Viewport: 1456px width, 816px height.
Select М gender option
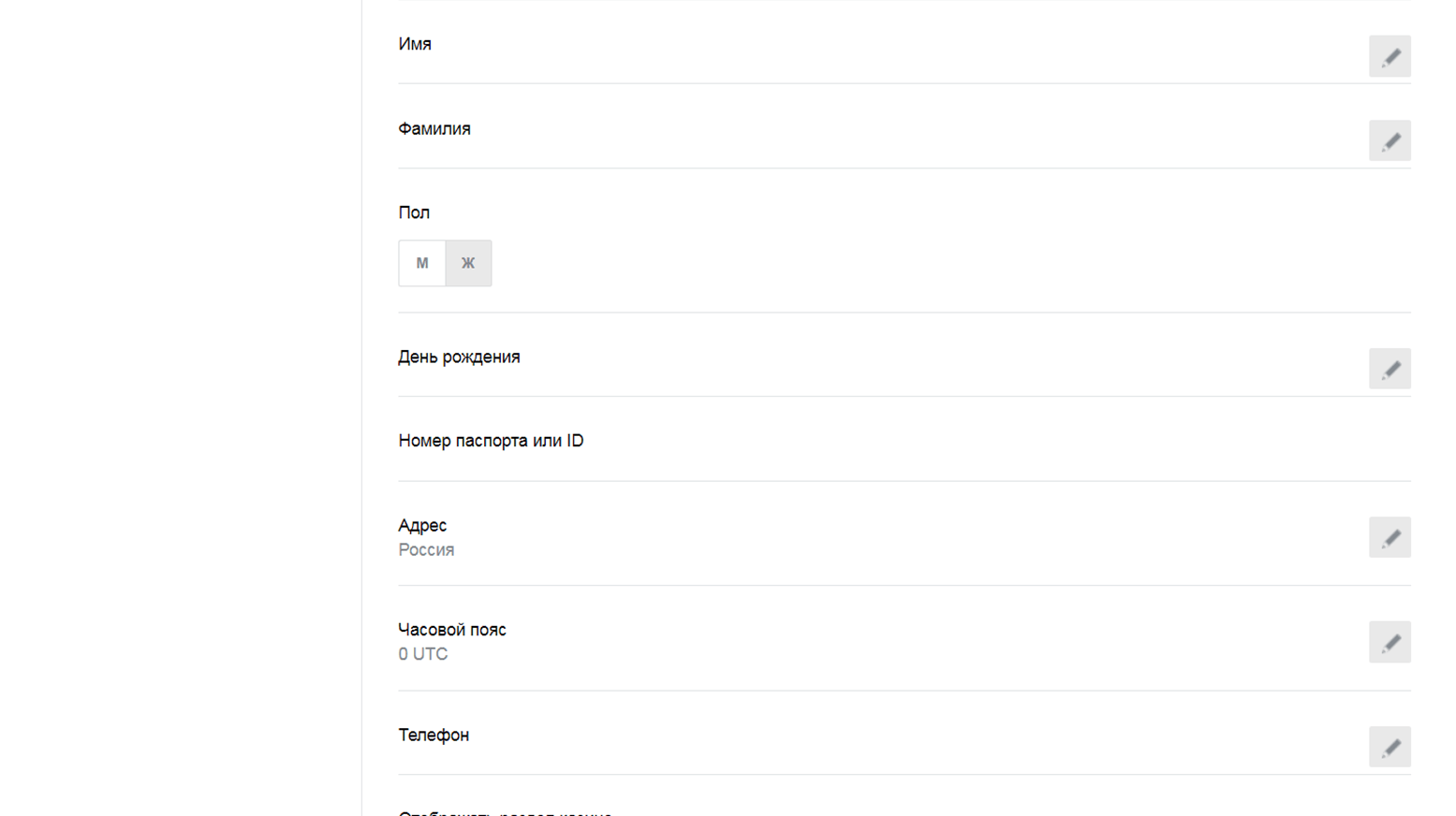pyautogui.click(x=422, y=264)
